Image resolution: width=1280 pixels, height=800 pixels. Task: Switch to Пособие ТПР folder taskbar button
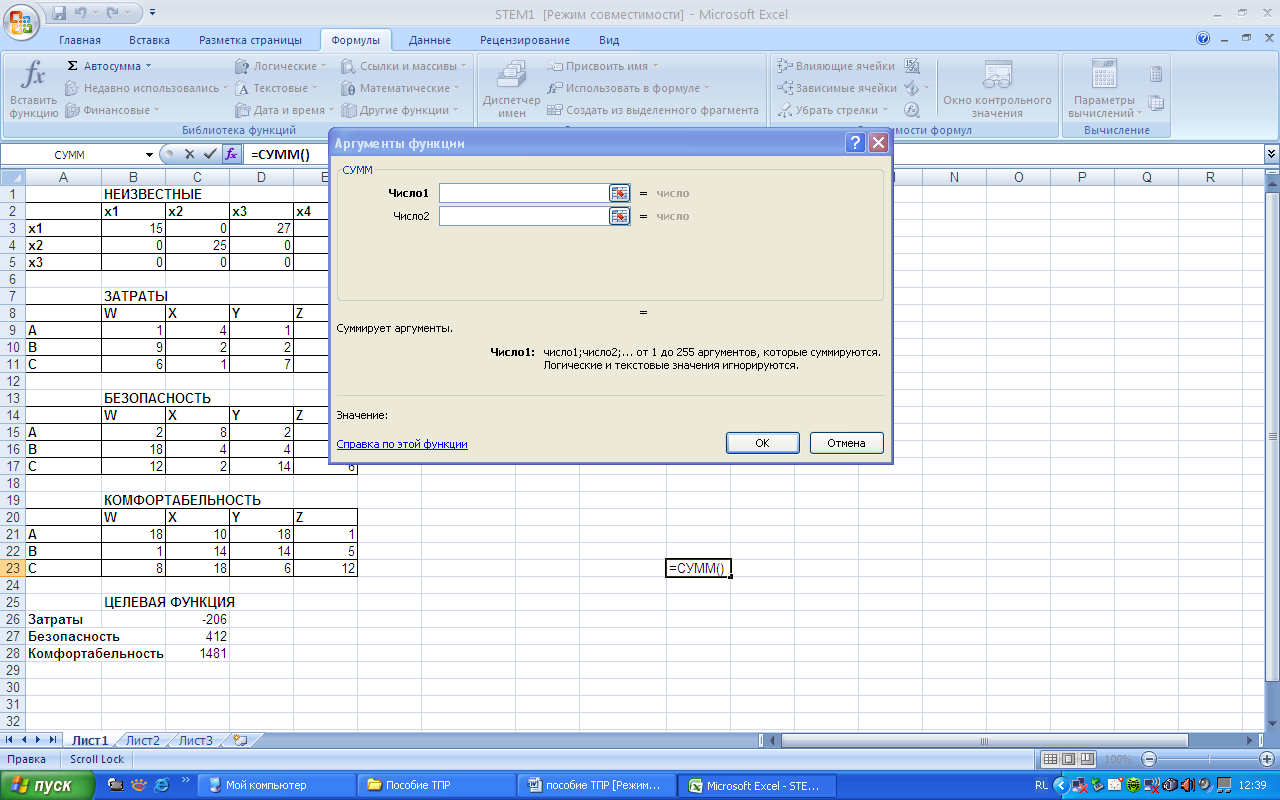(436, 786)
